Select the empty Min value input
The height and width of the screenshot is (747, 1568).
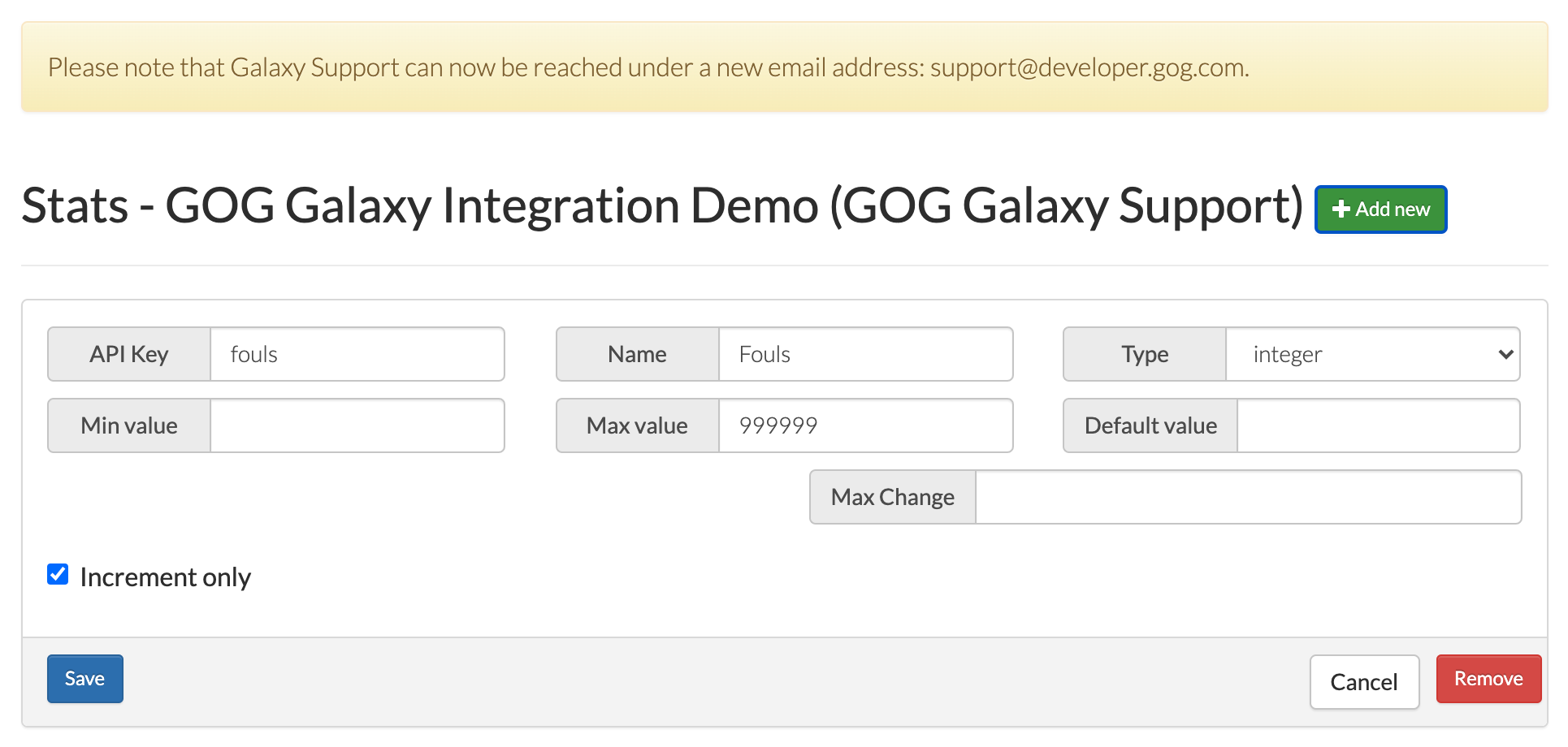[x=357, y=425]
